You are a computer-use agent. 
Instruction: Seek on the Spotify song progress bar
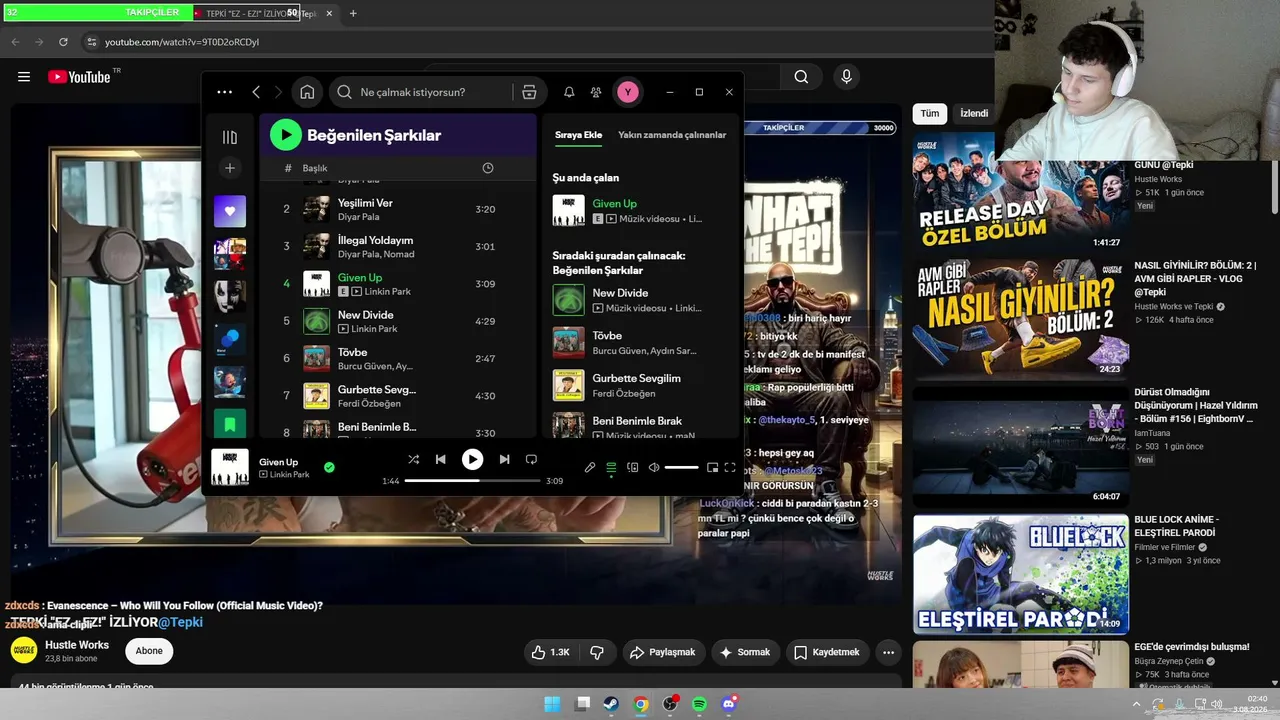coord(472,481)
